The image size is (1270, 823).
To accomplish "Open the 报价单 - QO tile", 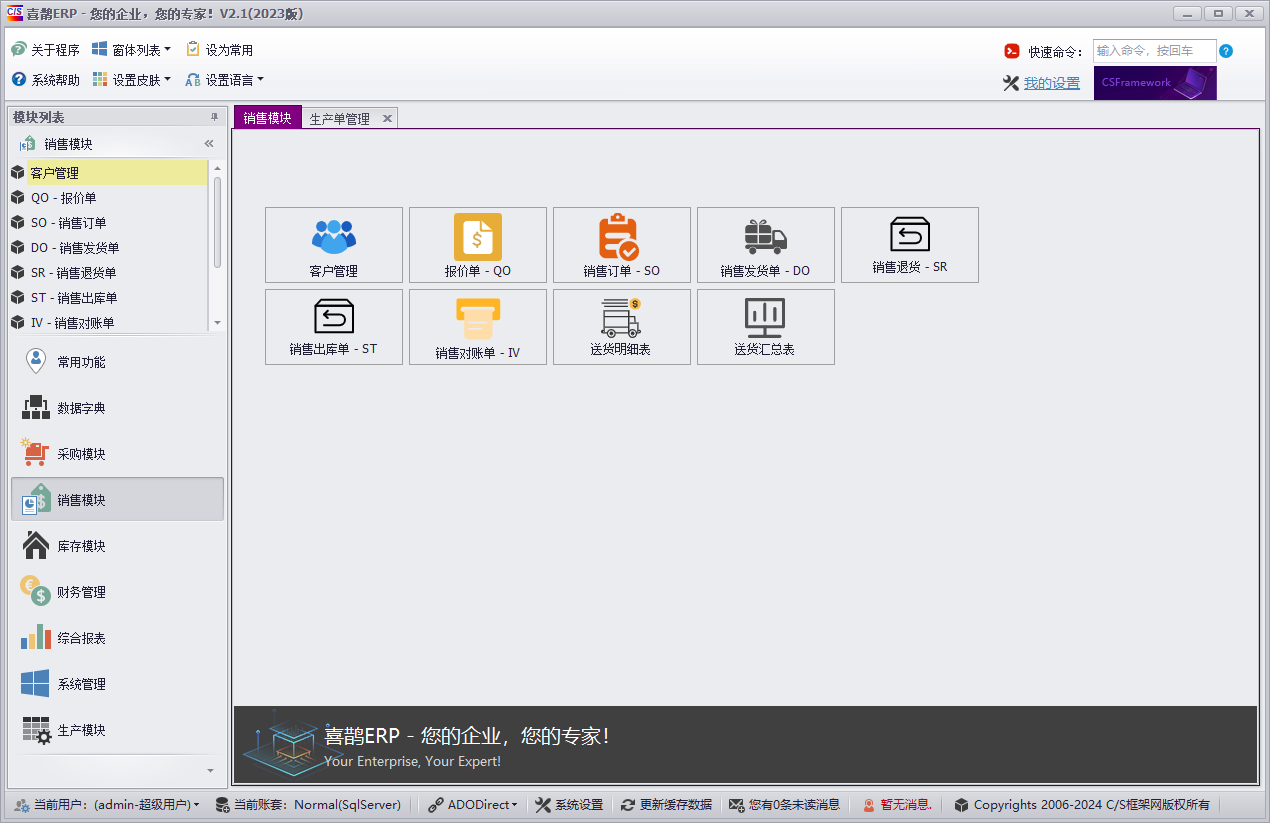I will pyautogui.click(x=478, y=245).
